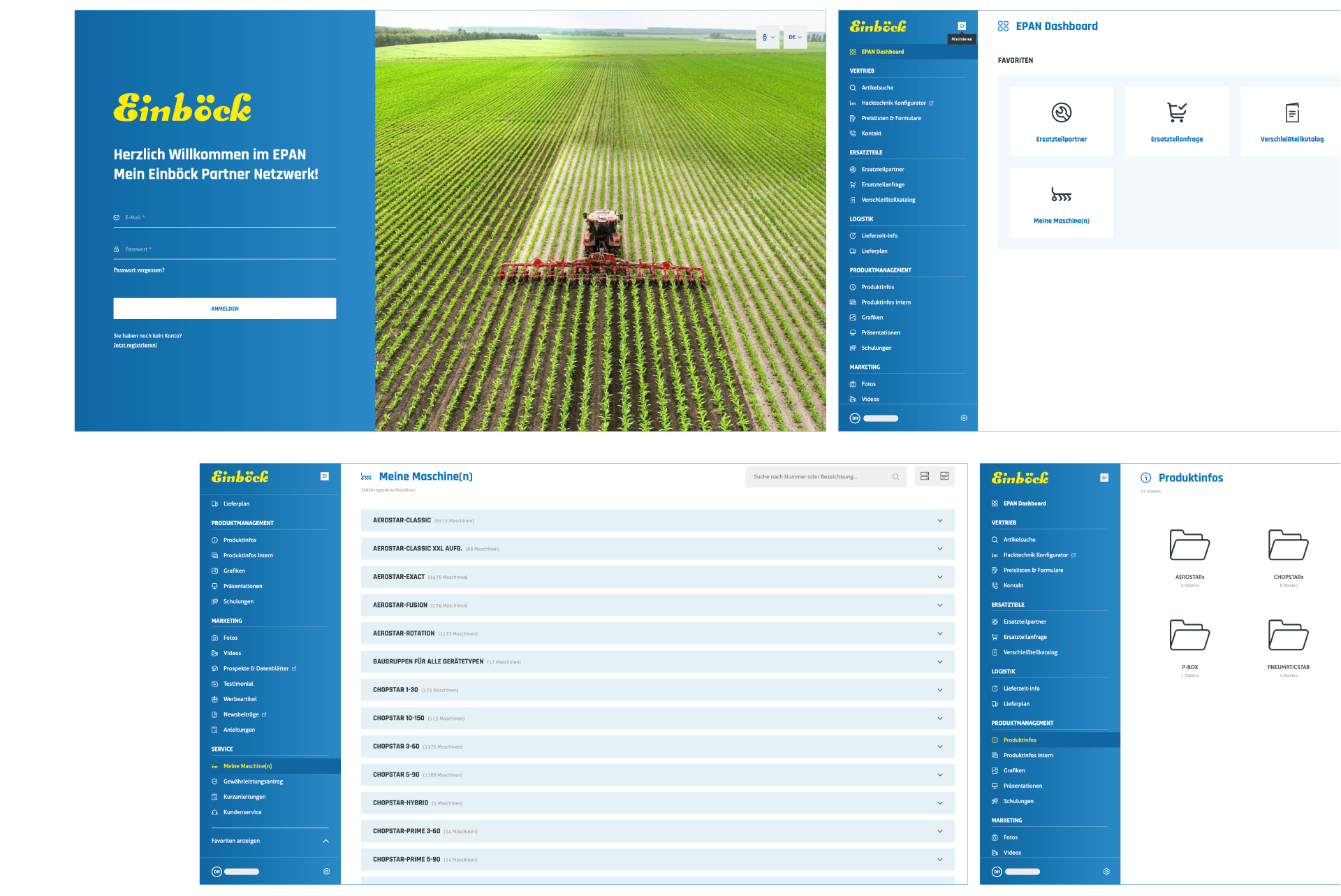Open the settings gear in the EPAN Dashboard sidebar

pos(964,418)
